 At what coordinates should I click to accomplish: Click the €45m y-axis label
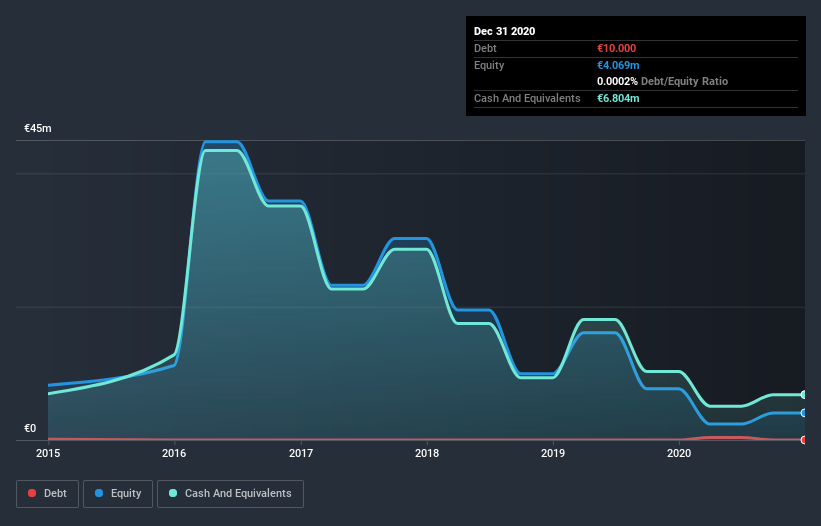pos(38,128)
